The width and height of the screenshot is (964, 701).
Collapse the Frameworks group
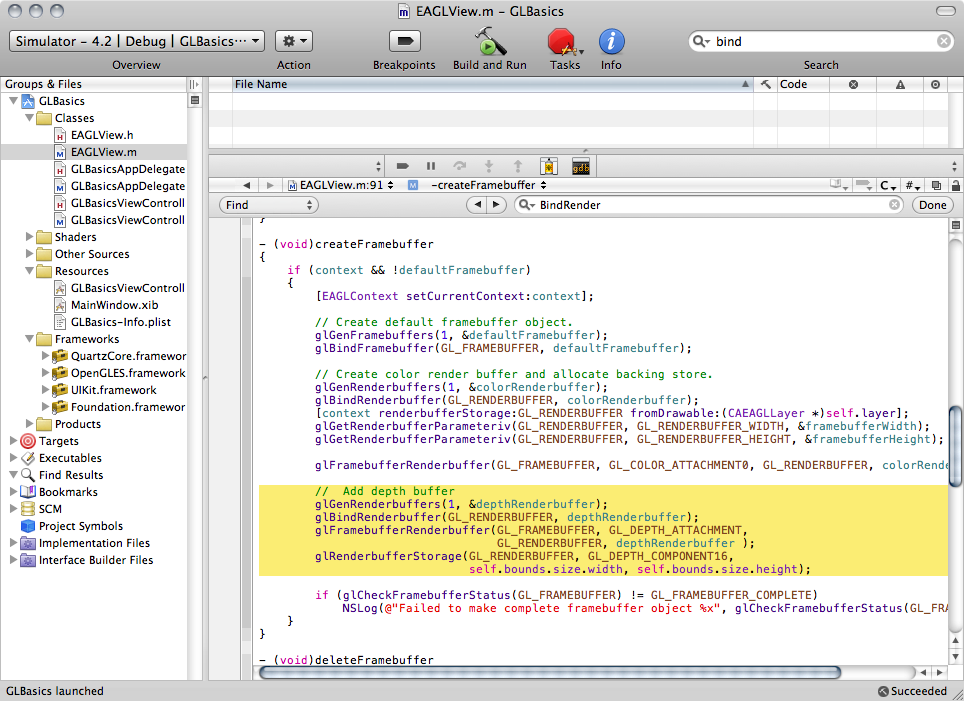(x=30, y=339)
